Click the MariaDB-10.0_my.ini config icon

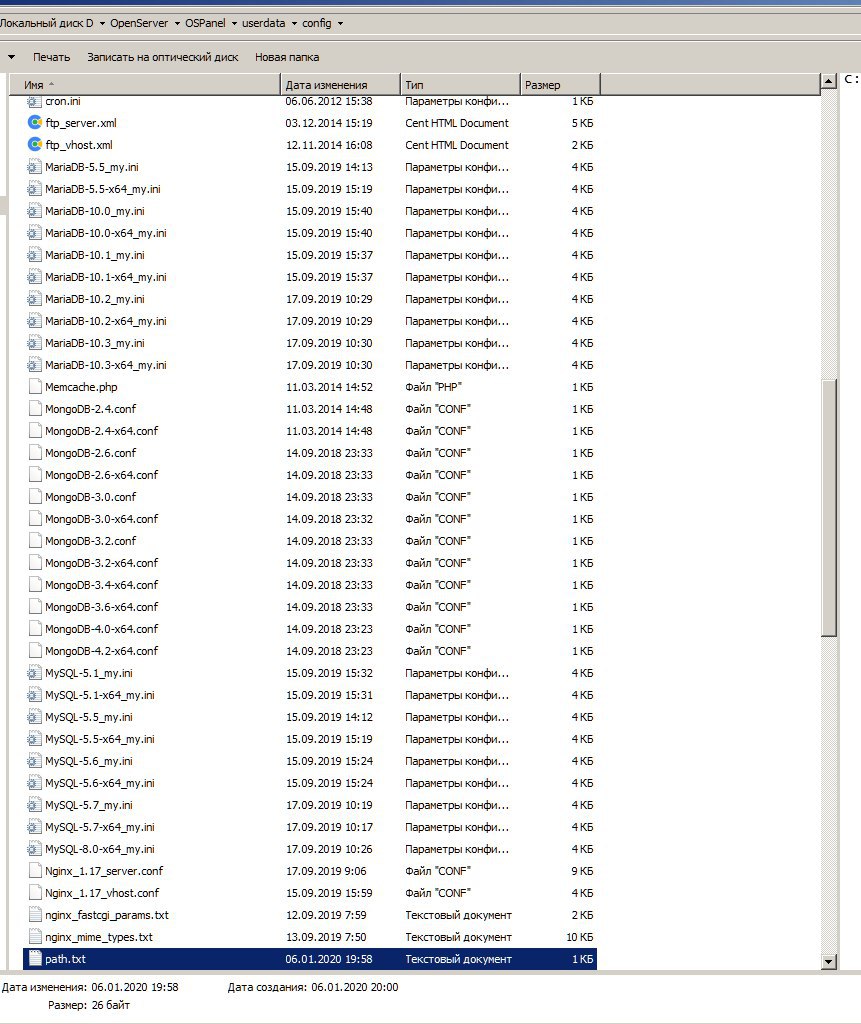point(35,211)
